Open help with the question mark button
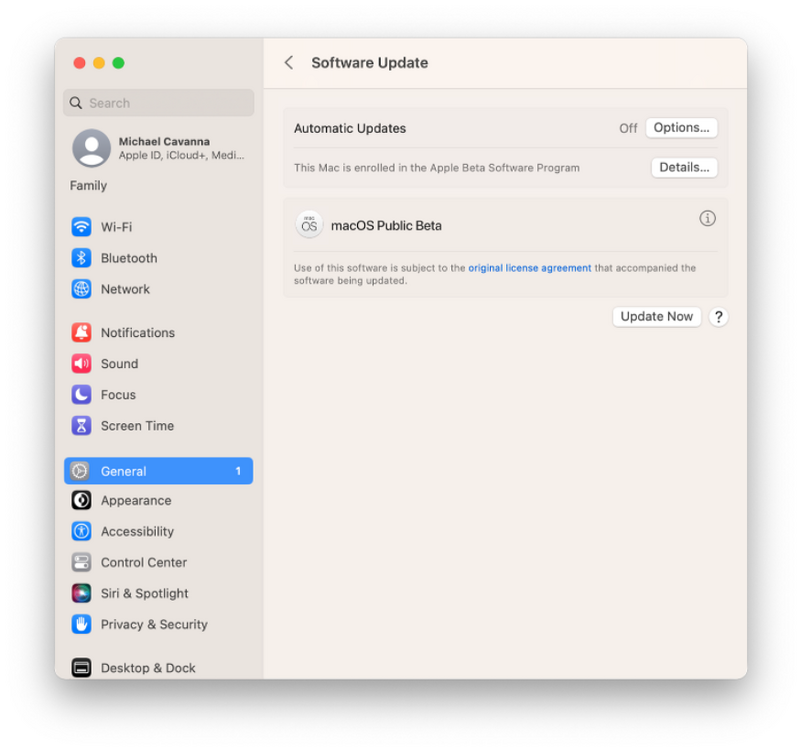This screenshot has width=801, height=750. click(719, 317)
